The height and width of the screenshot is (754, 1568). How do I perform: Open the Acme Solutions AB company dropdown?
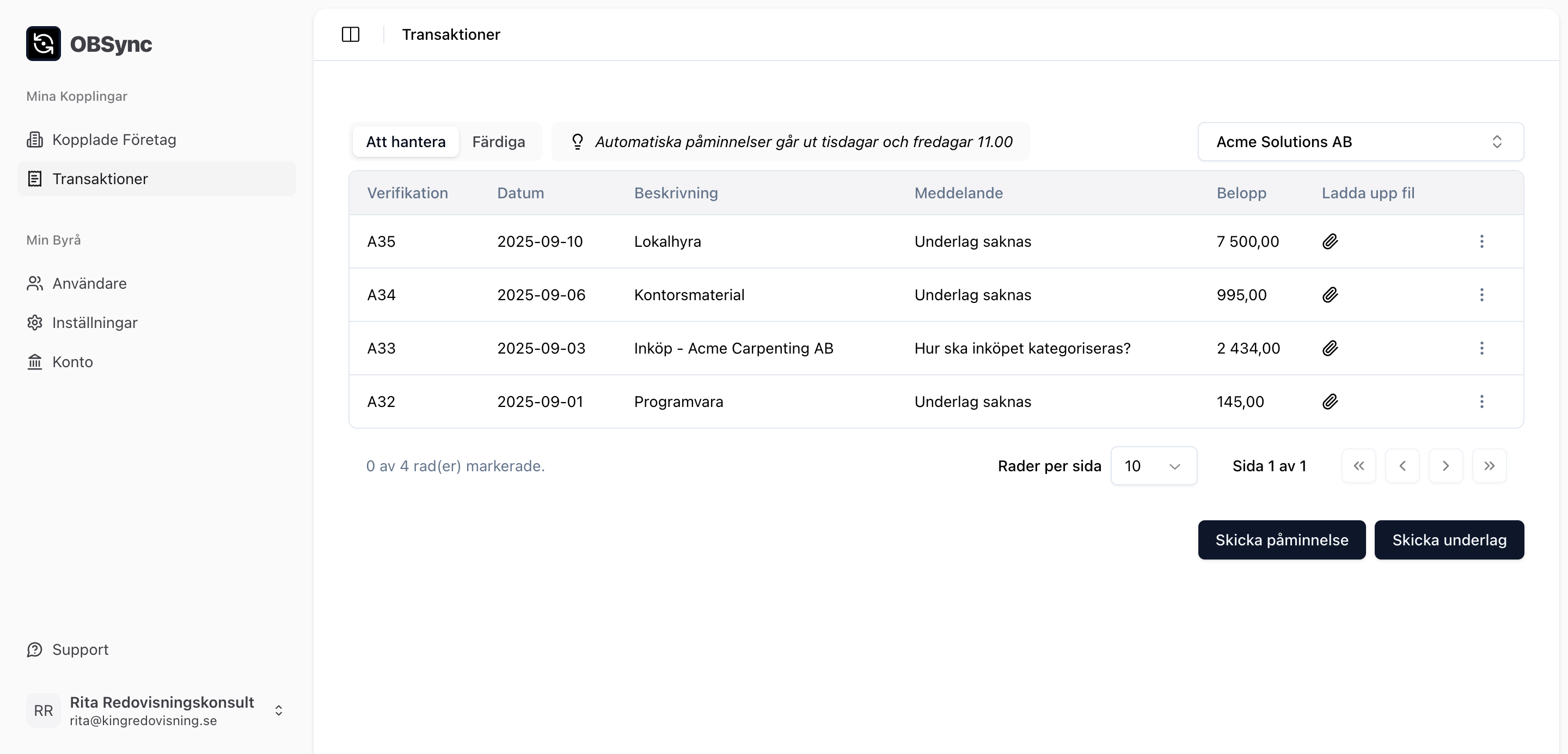(1361, 142)
